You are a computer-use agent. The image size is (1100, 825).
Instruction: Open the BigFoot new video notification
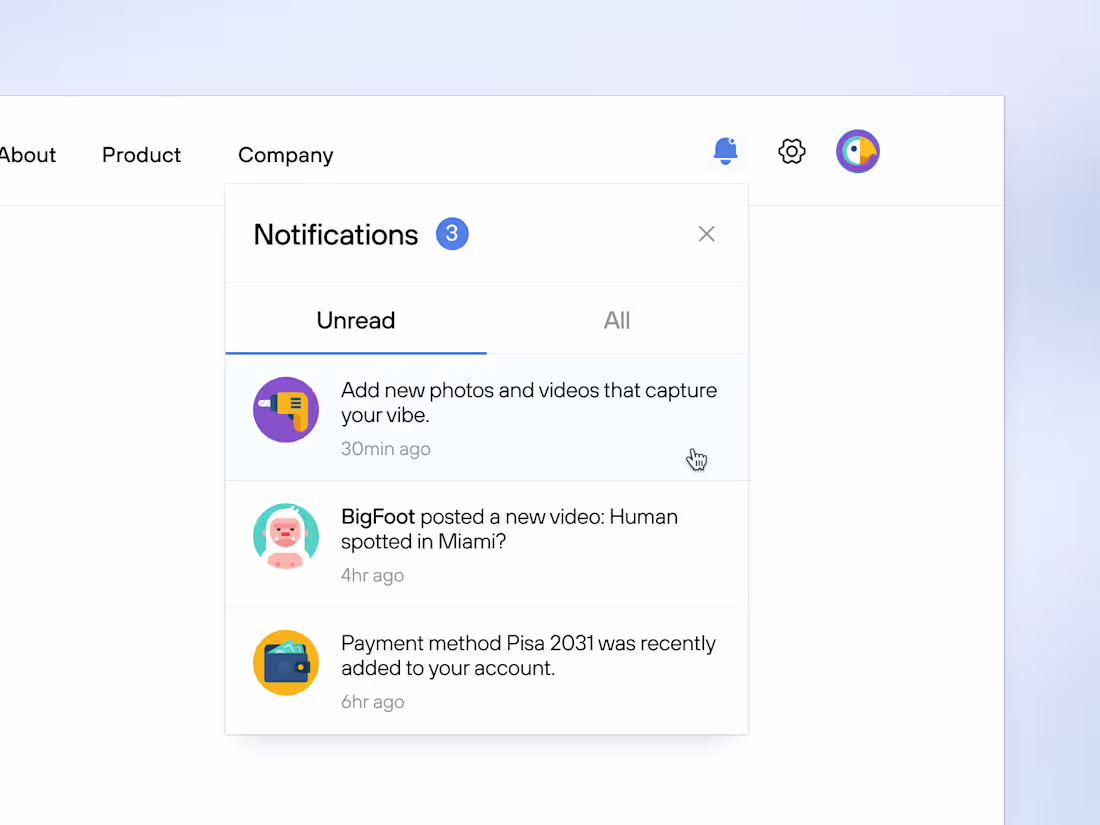point(510,529)
